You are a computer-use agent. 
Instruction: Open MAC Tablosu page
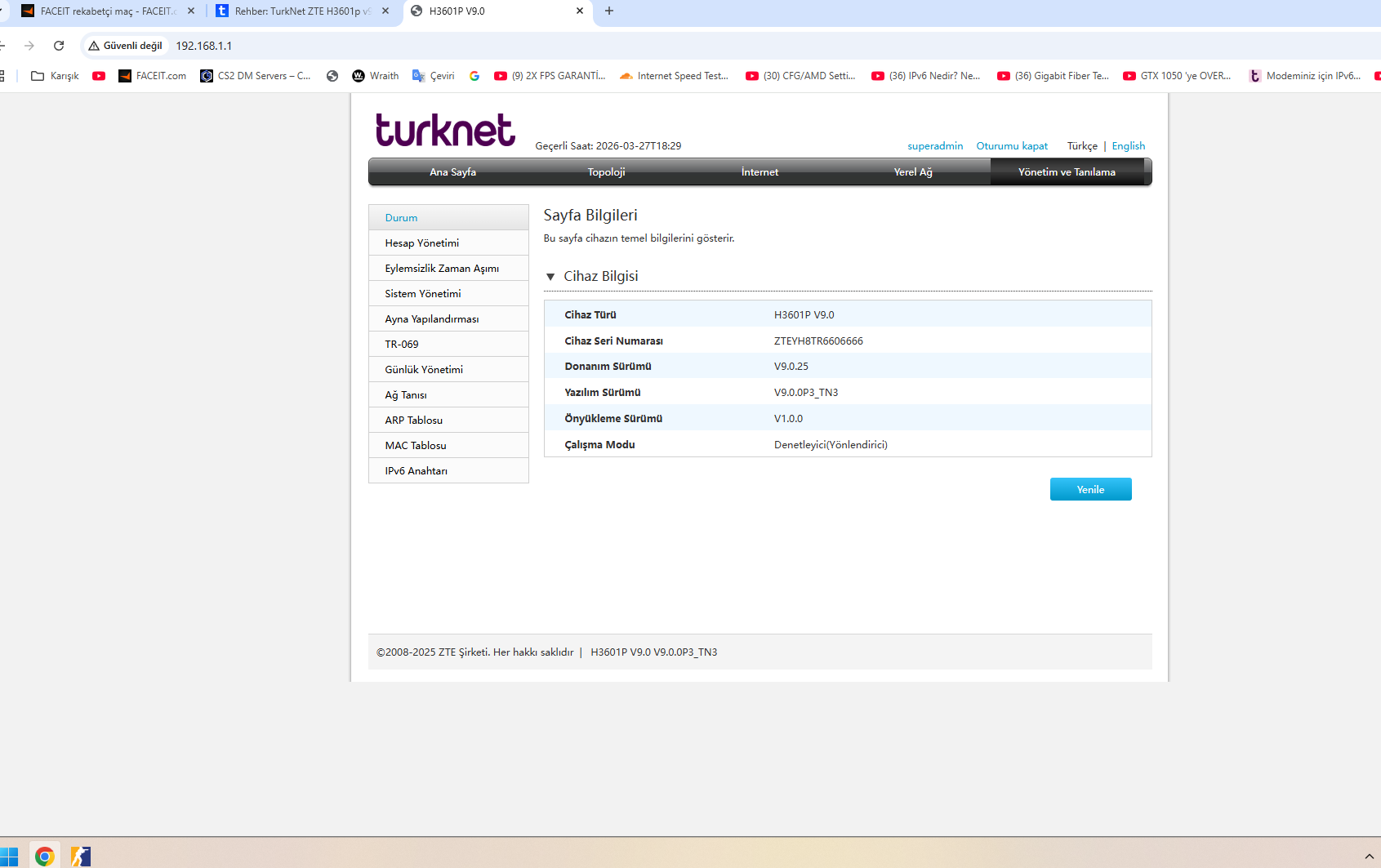click(x=448, y=446)
